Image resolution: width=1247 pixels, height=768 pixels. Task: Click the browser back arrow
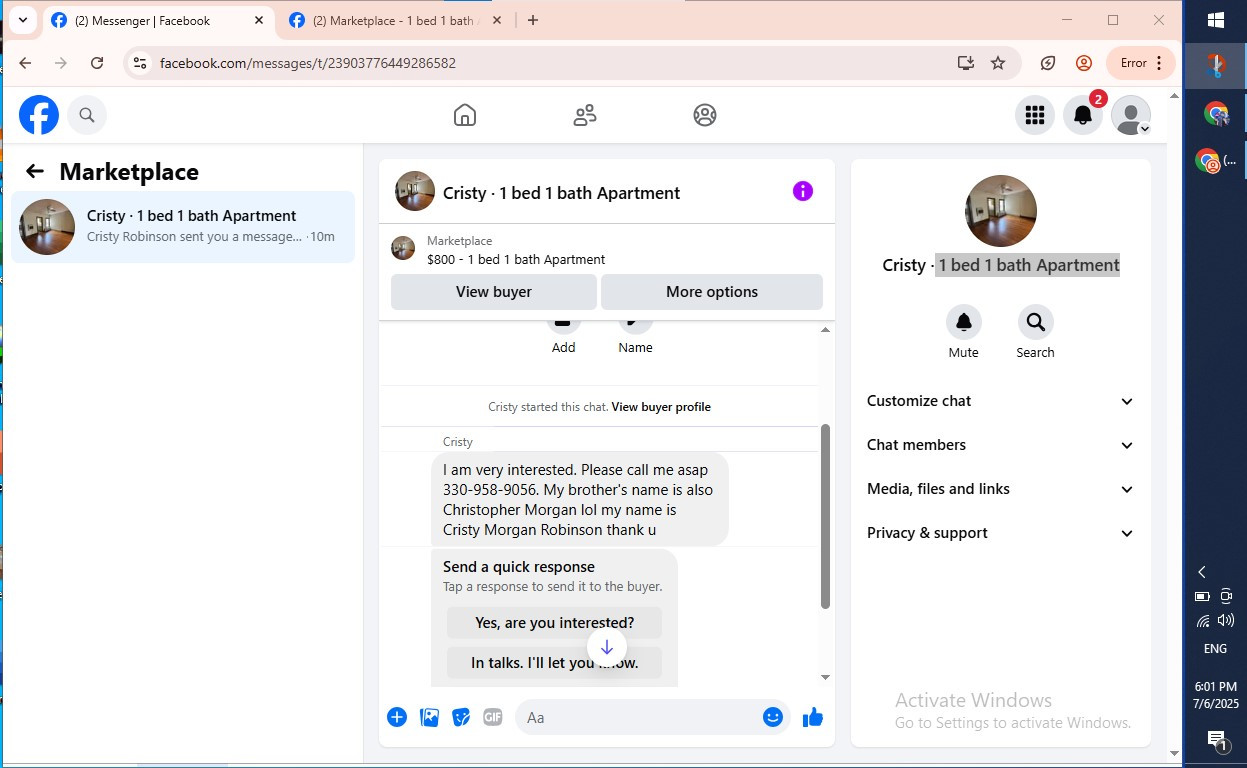[25, 63]
